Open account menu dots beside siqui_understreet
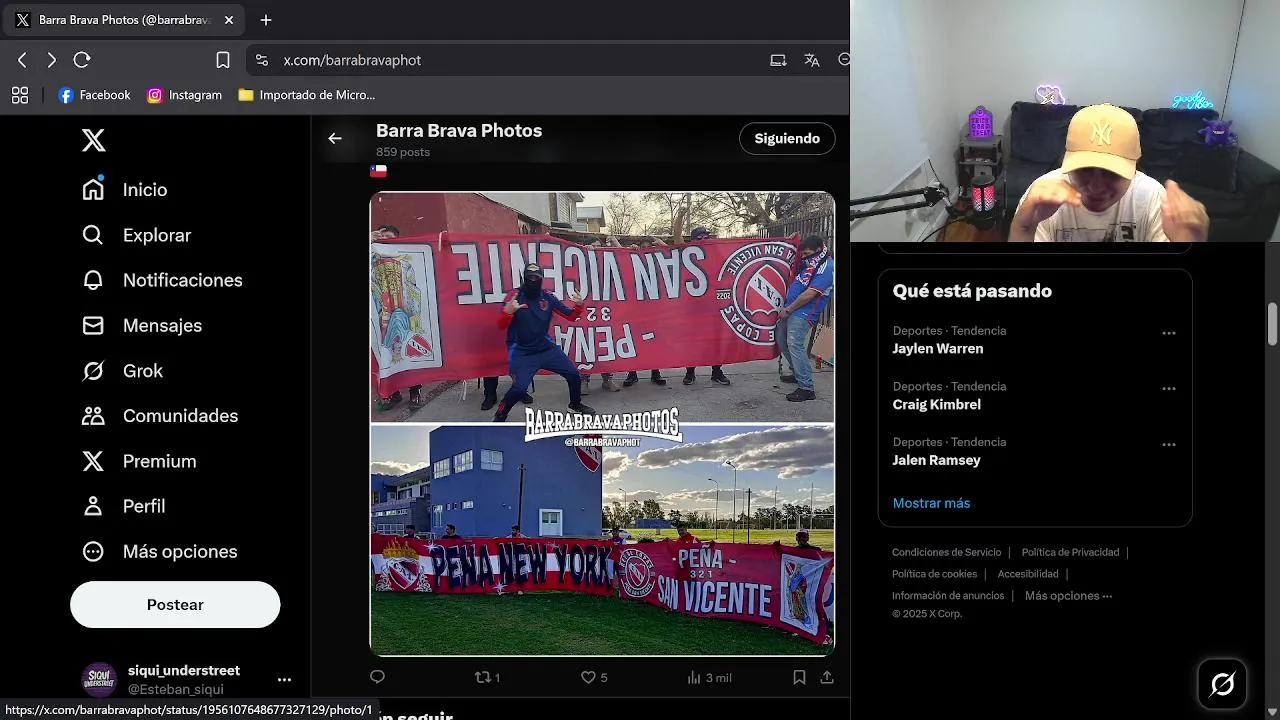The height and width of the screenshot is (720, 1280). pyautogui.click(x=284, y=679)
